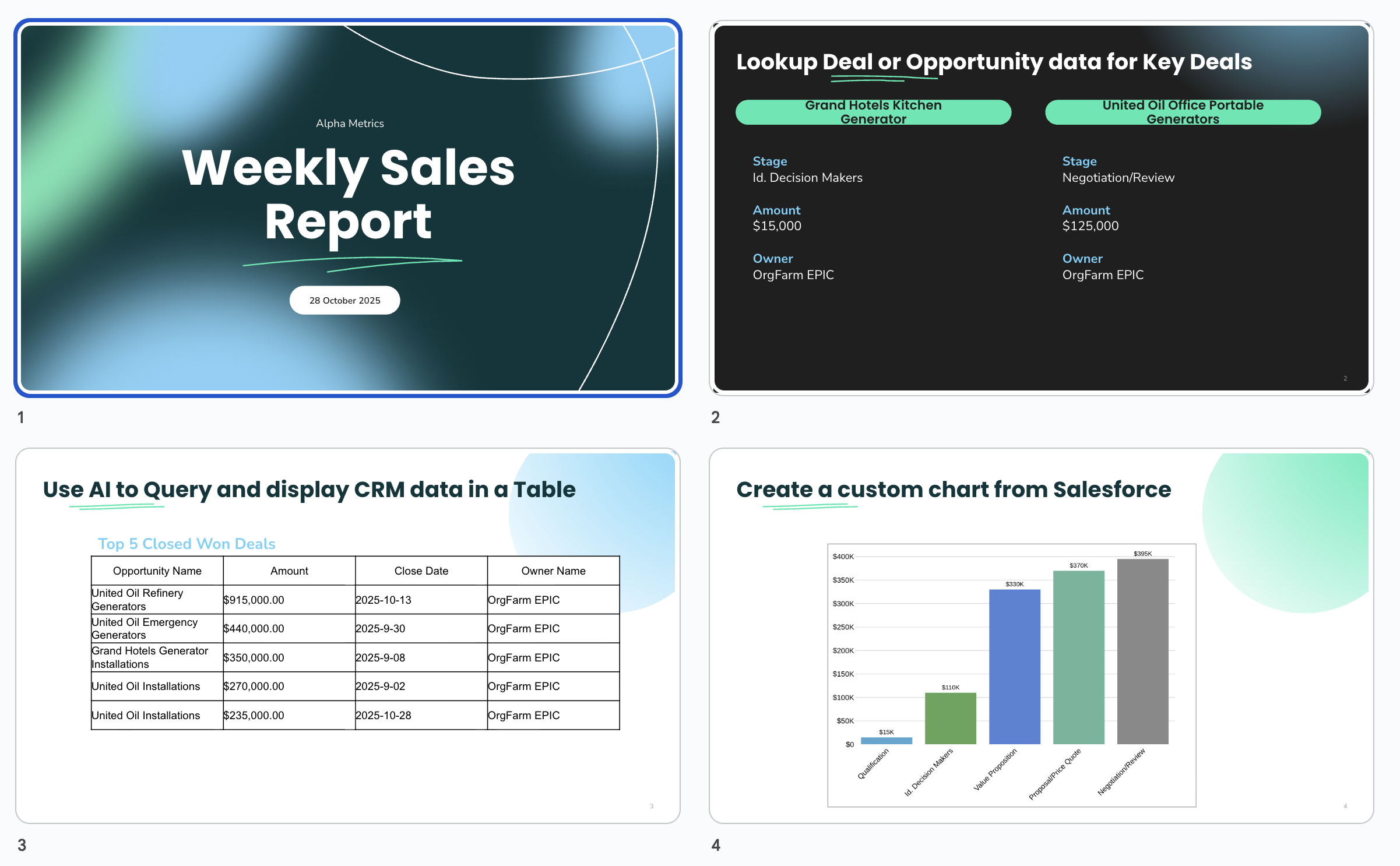The width and height of the screenshot is (1400, 866).
Task: Click the 'Create a custom chart from Salesforce' heading
Action: pyautogui.click(x=954, y=490)
